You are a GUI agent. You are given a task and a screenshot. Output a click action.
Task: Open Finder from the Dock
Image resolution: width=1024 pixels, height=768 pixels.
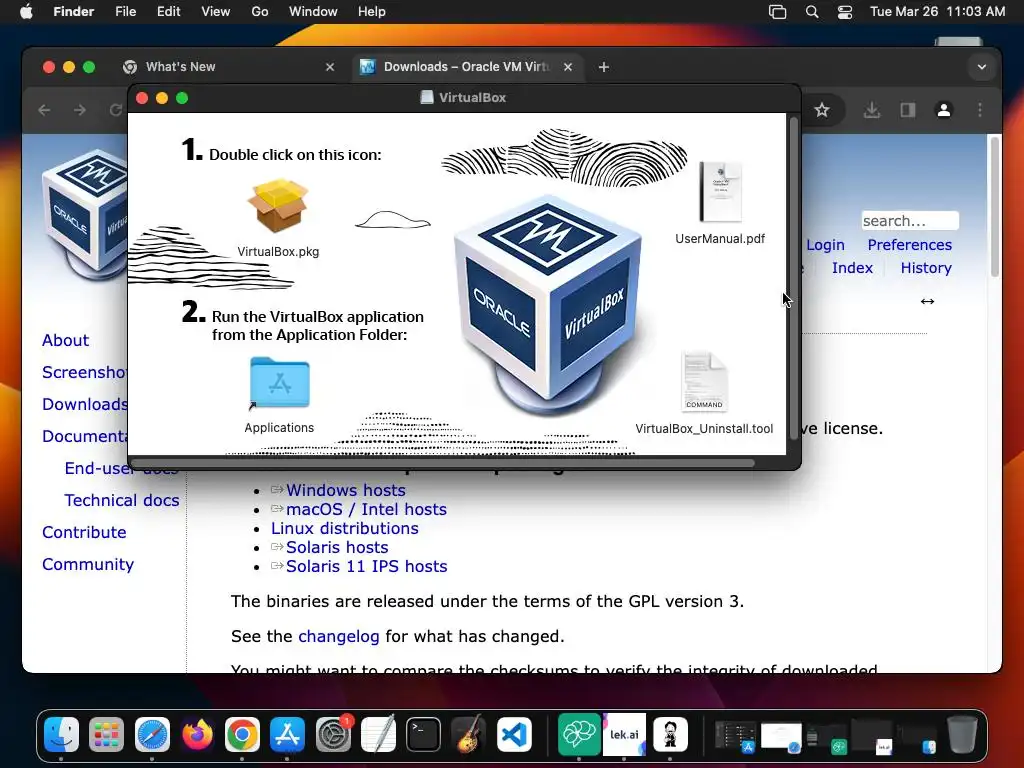(x=61, y=735)
